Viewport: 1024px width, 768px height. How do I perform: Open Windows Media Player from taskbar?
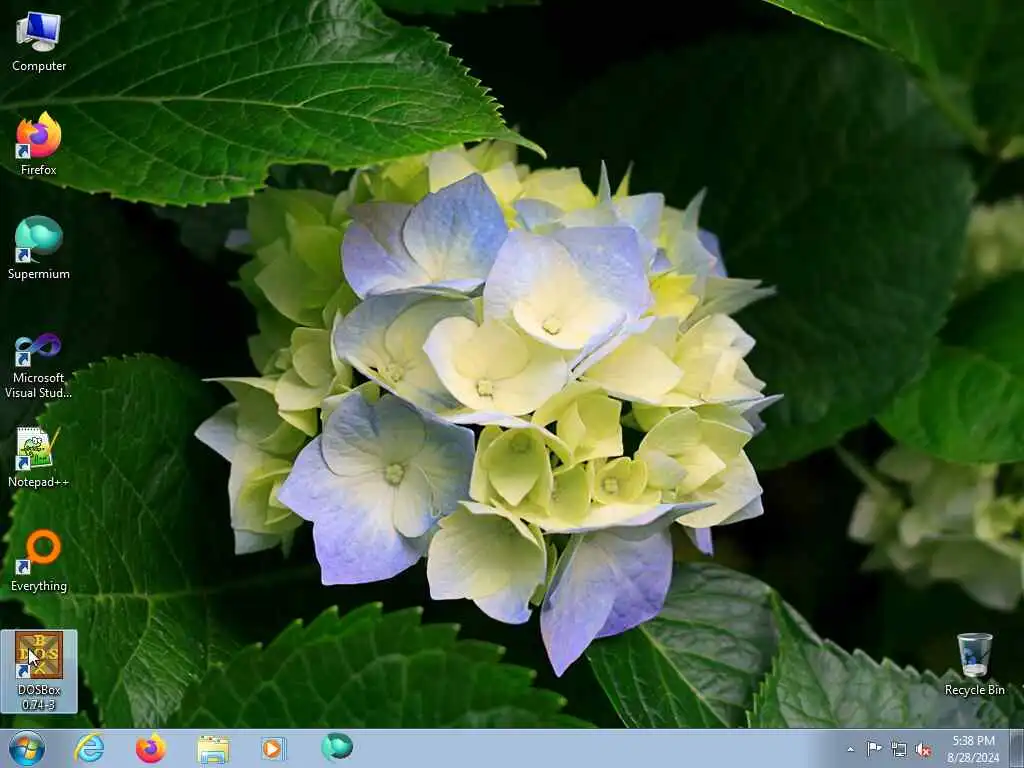click(x=273, y=748)
